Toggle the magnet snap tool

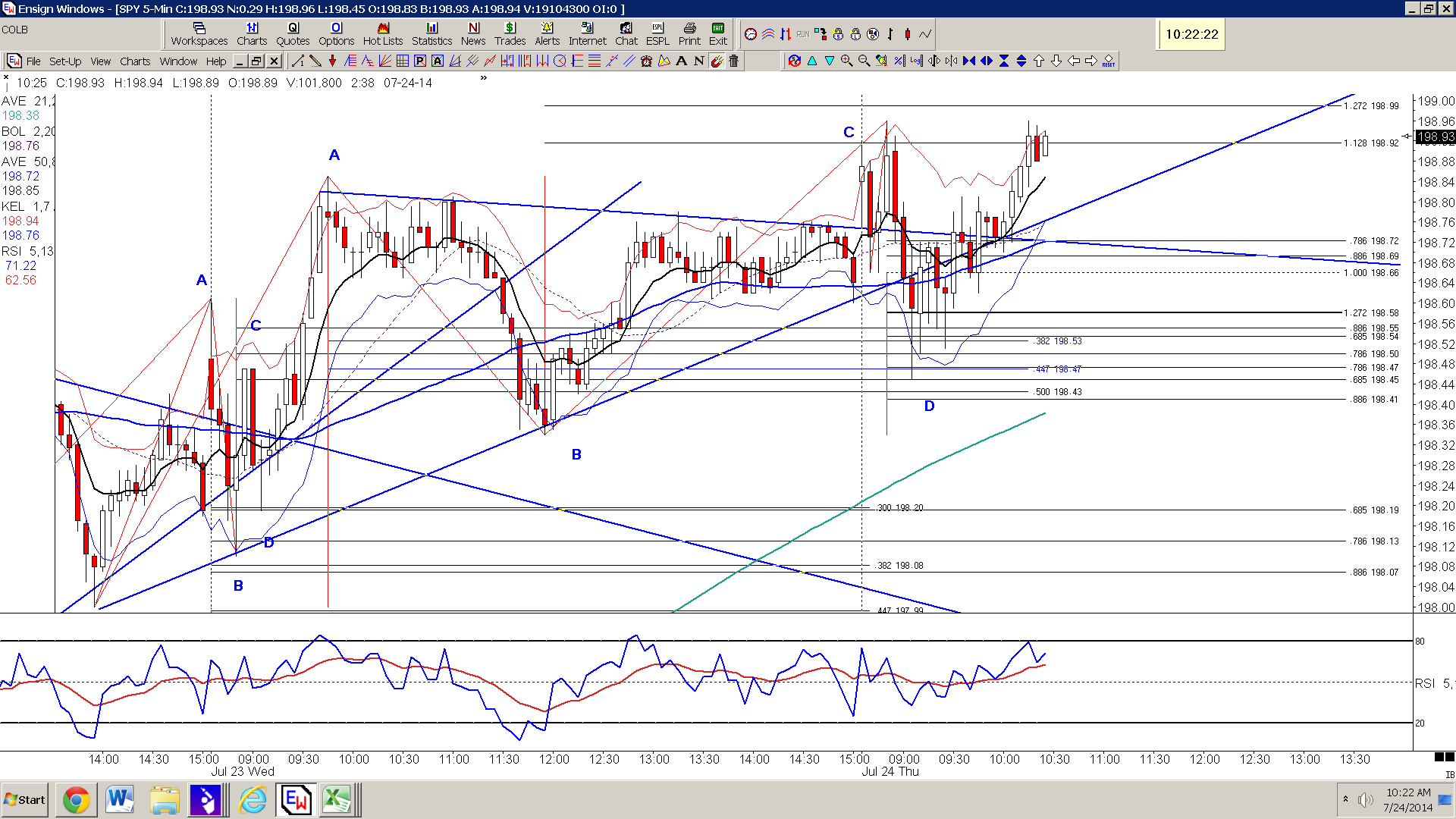pos(717,61)
